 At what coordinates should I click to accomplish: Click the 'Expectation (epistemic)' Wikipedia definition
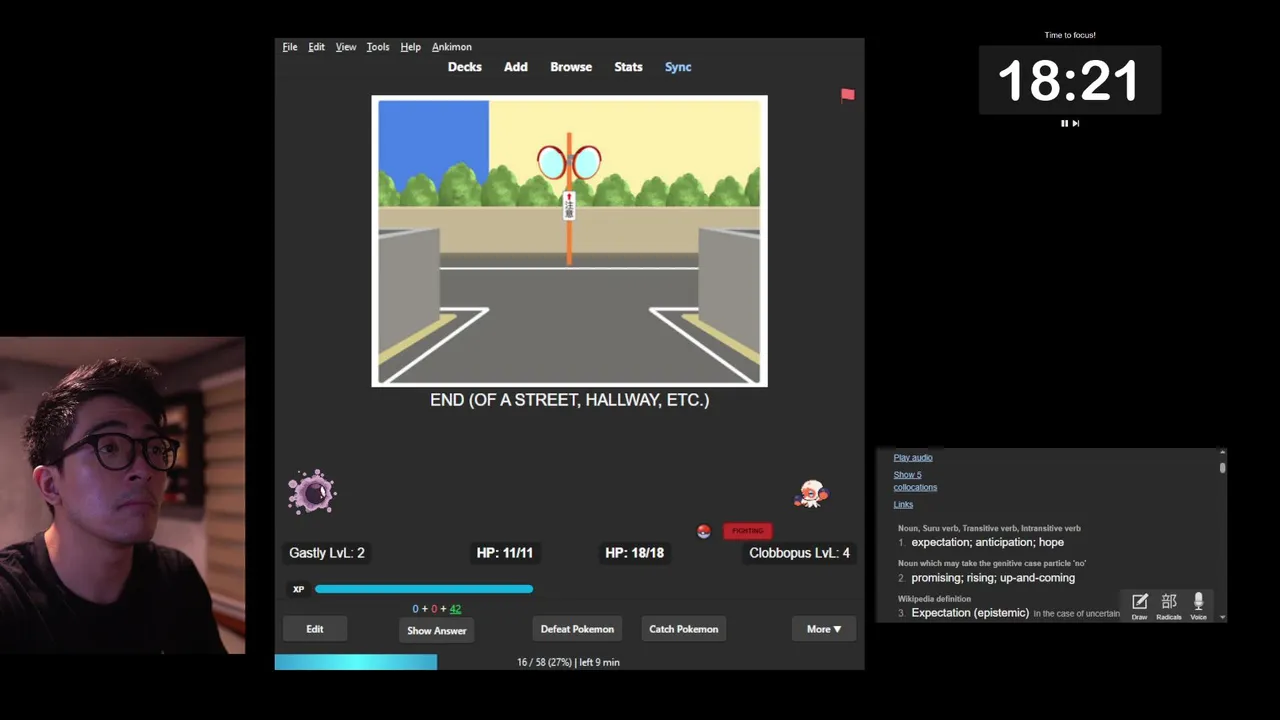tap(970, 613)
